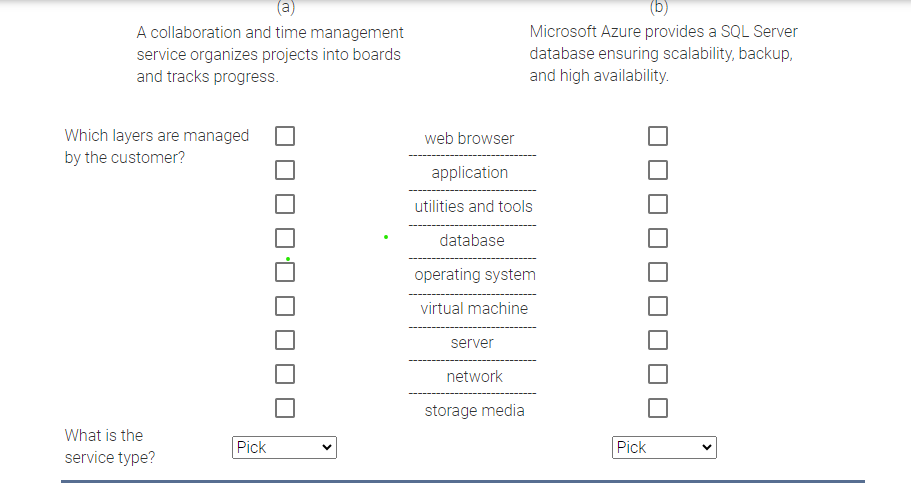
Task: Open service type Pick dropdown for (a)
Action: coord(284,448)
